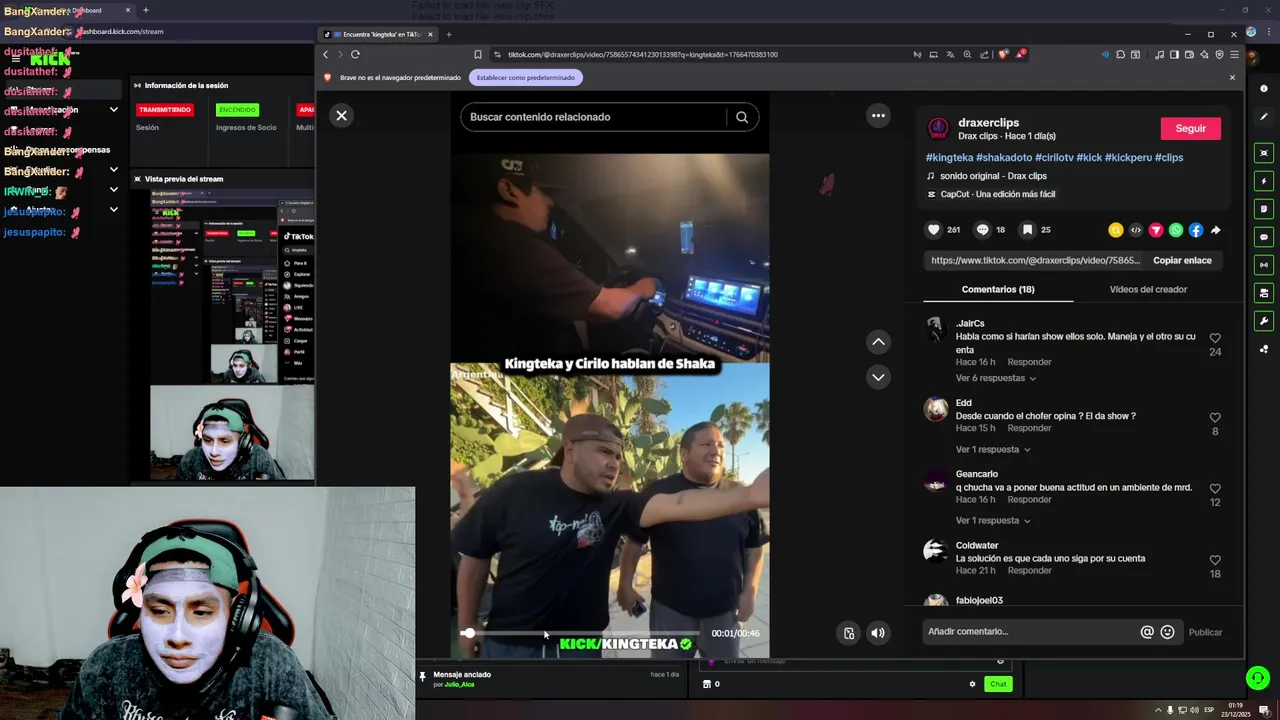Click the green support headset bubble
The image size is (1280, 720).
tap(1258, 678)
